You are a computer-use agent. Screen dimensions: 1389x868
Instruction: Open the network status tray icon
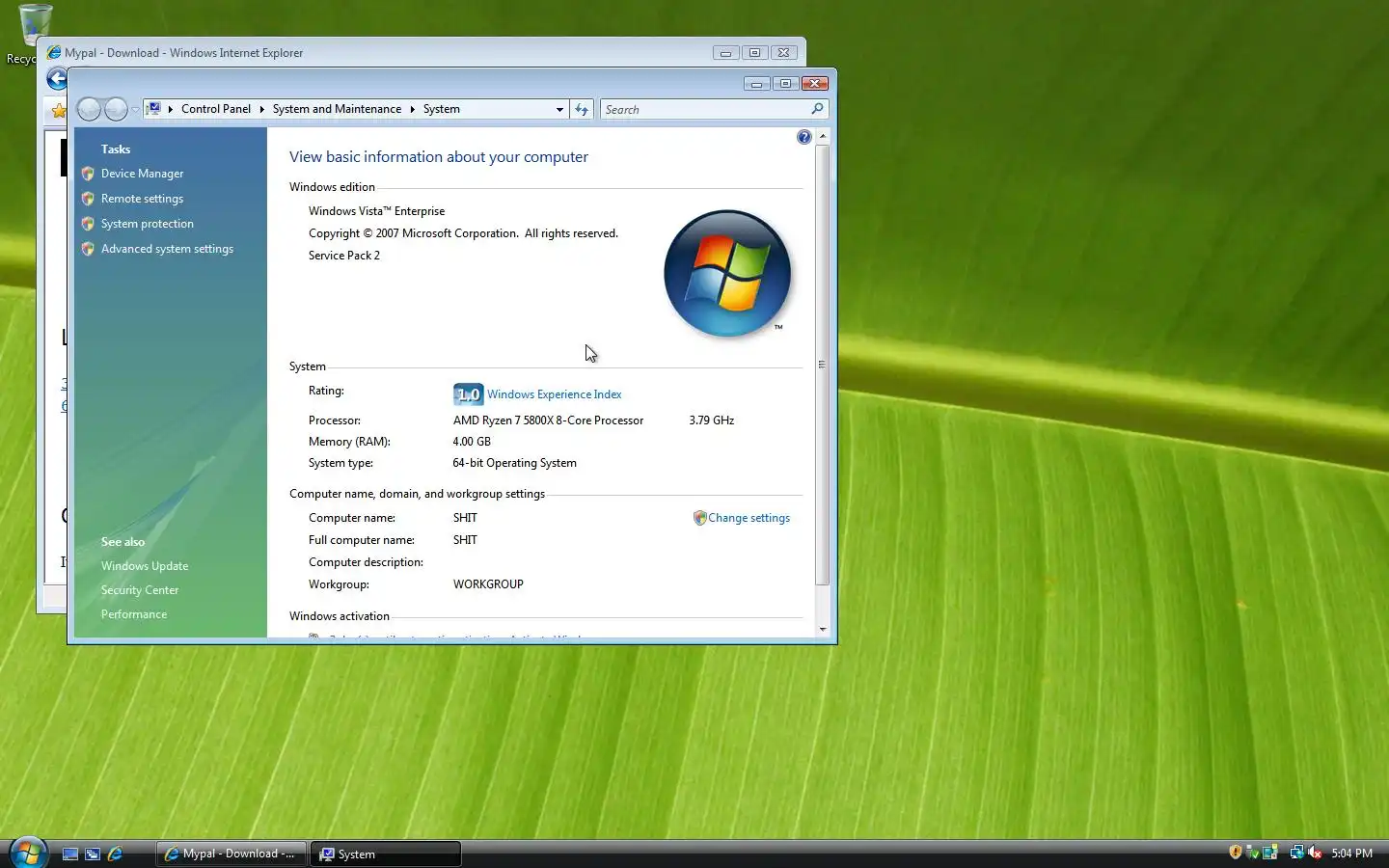(x=1296, y=853)
